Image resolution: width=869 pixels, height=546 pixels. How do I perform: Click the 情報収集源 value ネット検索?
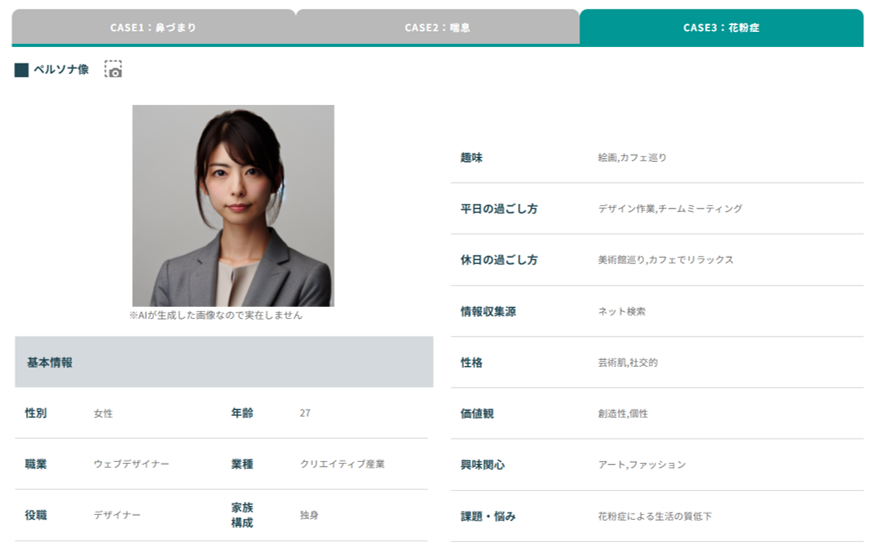[622, 311]
